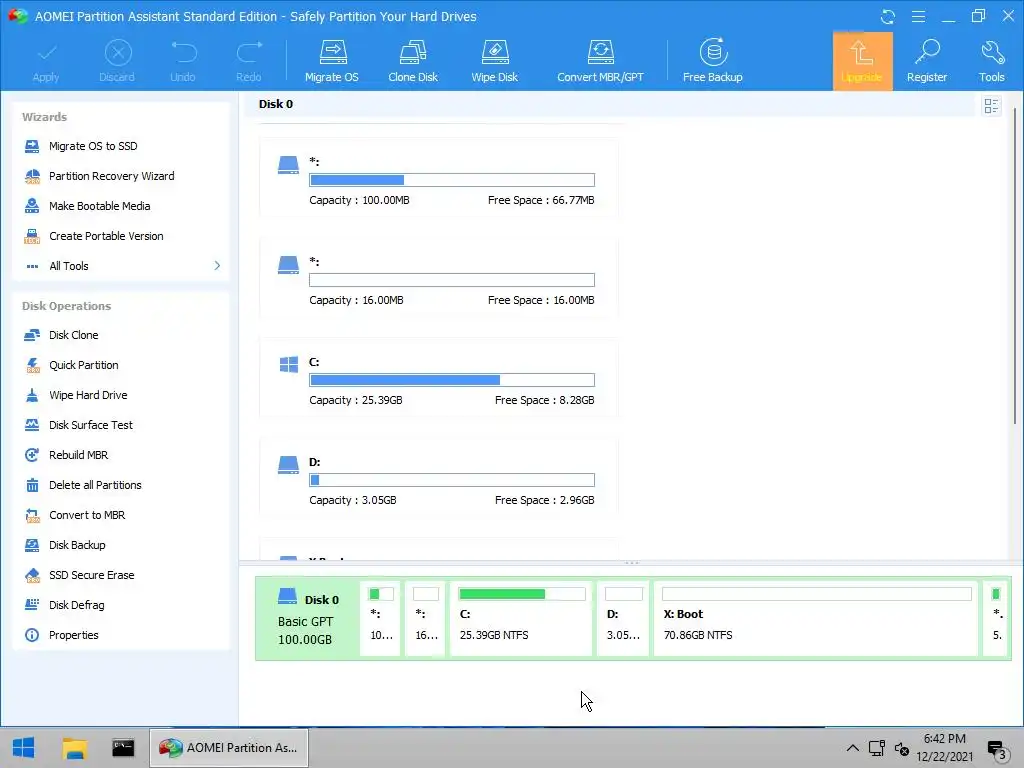Expand the All Tools submenu arrow
Screen dimensions: 1024x768
coord(217,266)
